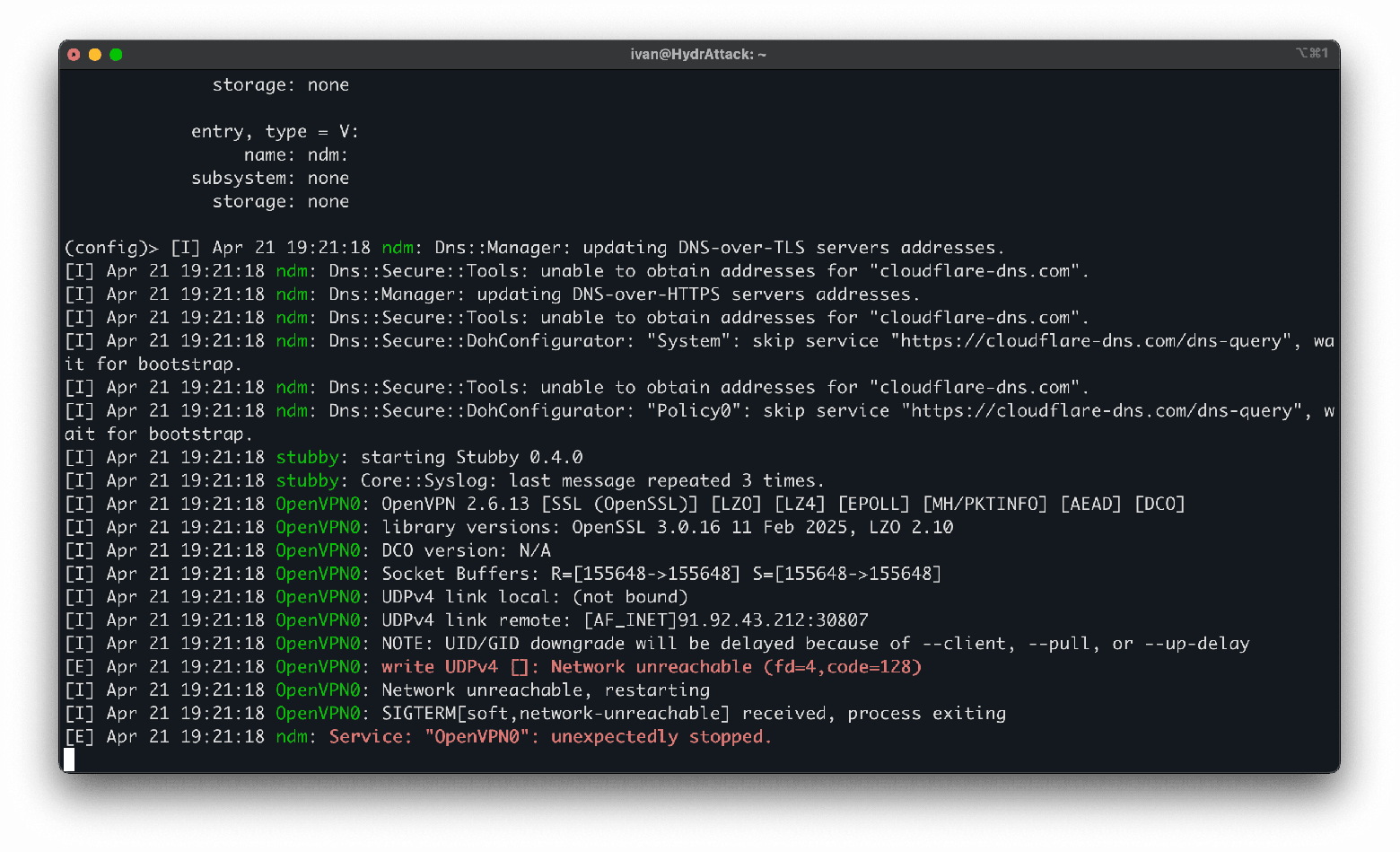Place focus on the block cursor
1400x852 pixels.
(x=69, y=760)
